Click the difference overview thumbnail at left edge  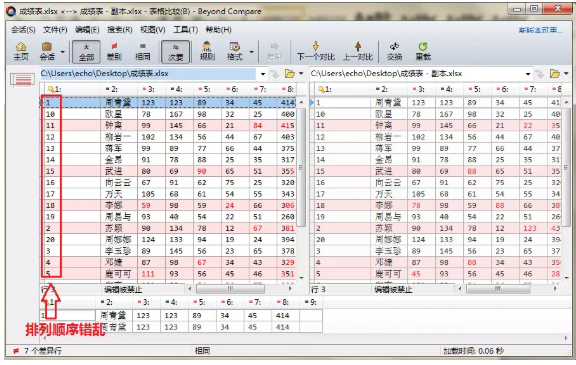point(23,79)
